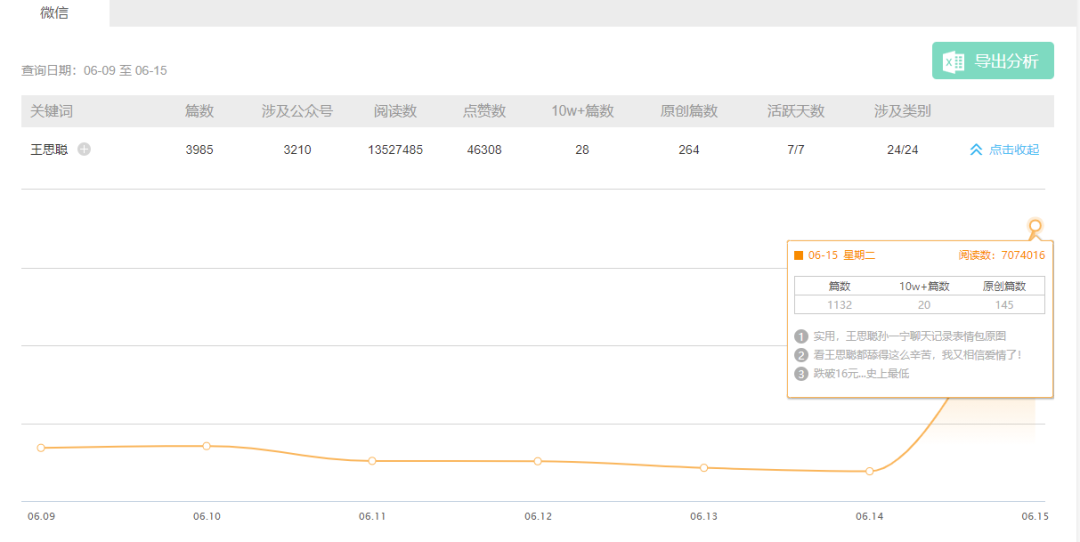
Task: Click the orange square marker in the tooltip
Action: coord(799,255)
